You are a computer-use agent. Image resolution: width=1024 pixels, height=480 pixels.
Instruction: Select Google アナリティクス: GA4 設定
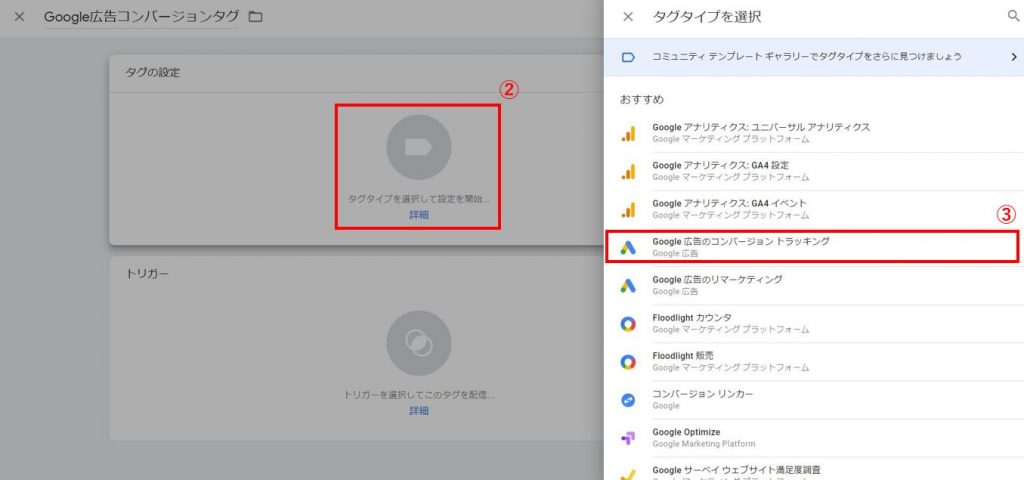click(x=814, y=171)
